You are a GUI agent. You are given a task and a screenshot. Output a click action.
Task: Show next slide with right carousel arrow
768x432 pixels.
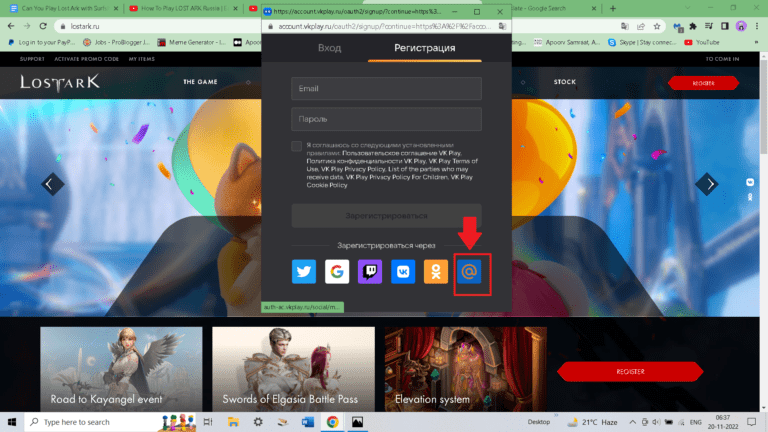[707, 184]
